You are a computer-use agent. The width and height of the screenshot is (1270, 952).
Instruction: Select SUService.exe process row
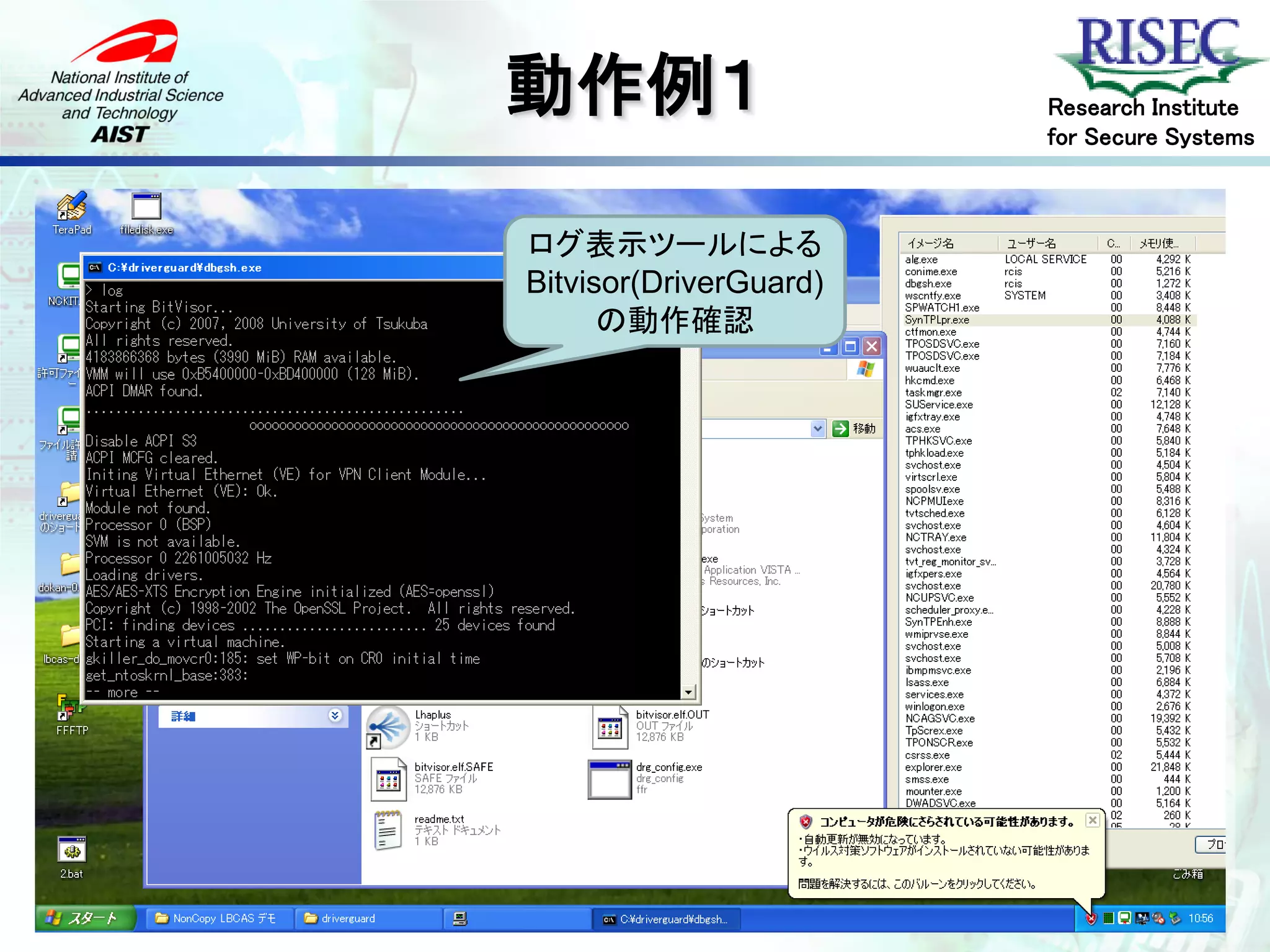tap(1048, 405)
